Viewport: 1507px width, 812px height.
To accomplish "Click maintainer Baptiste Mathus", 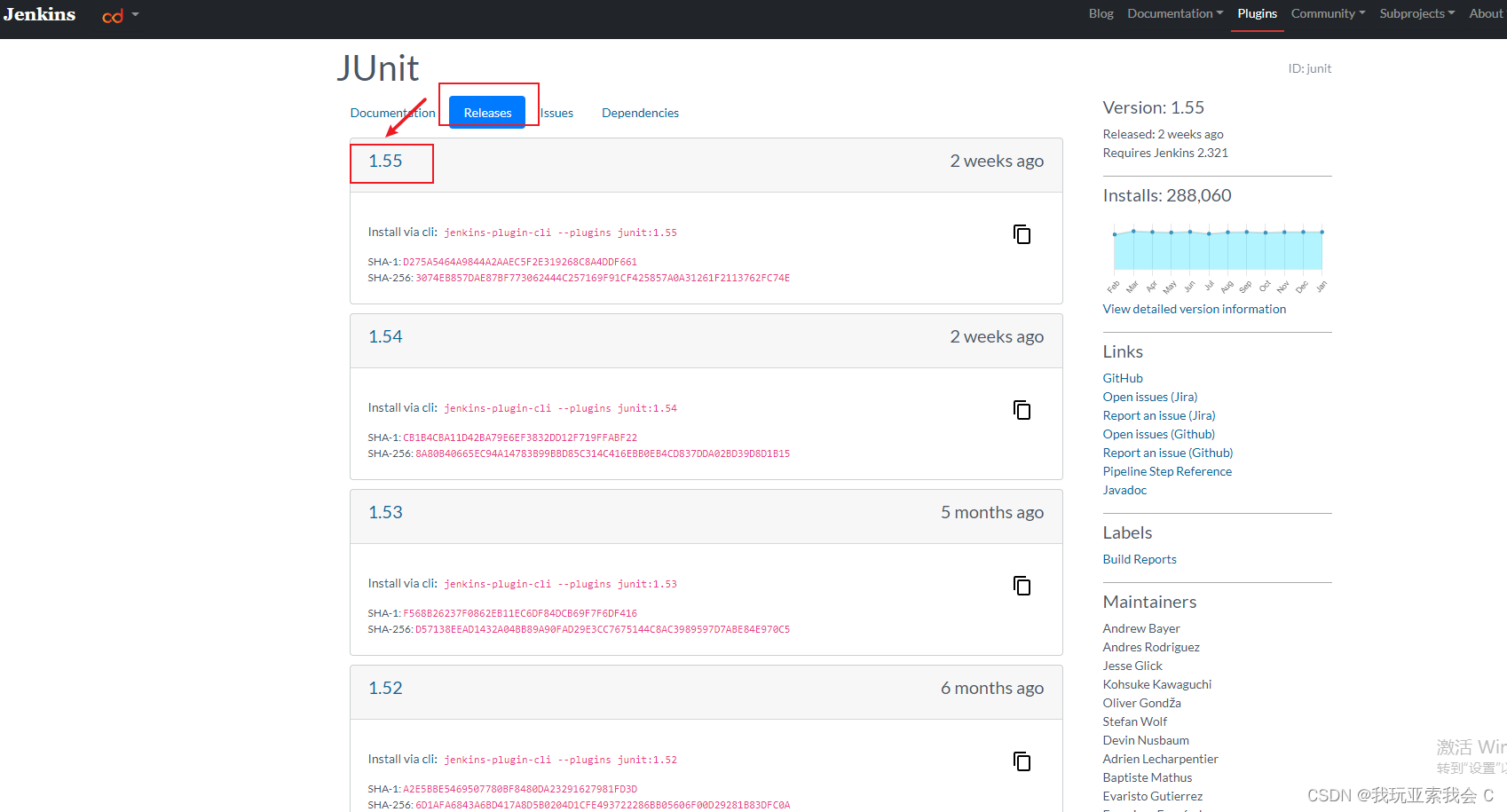I will 1148,777.
